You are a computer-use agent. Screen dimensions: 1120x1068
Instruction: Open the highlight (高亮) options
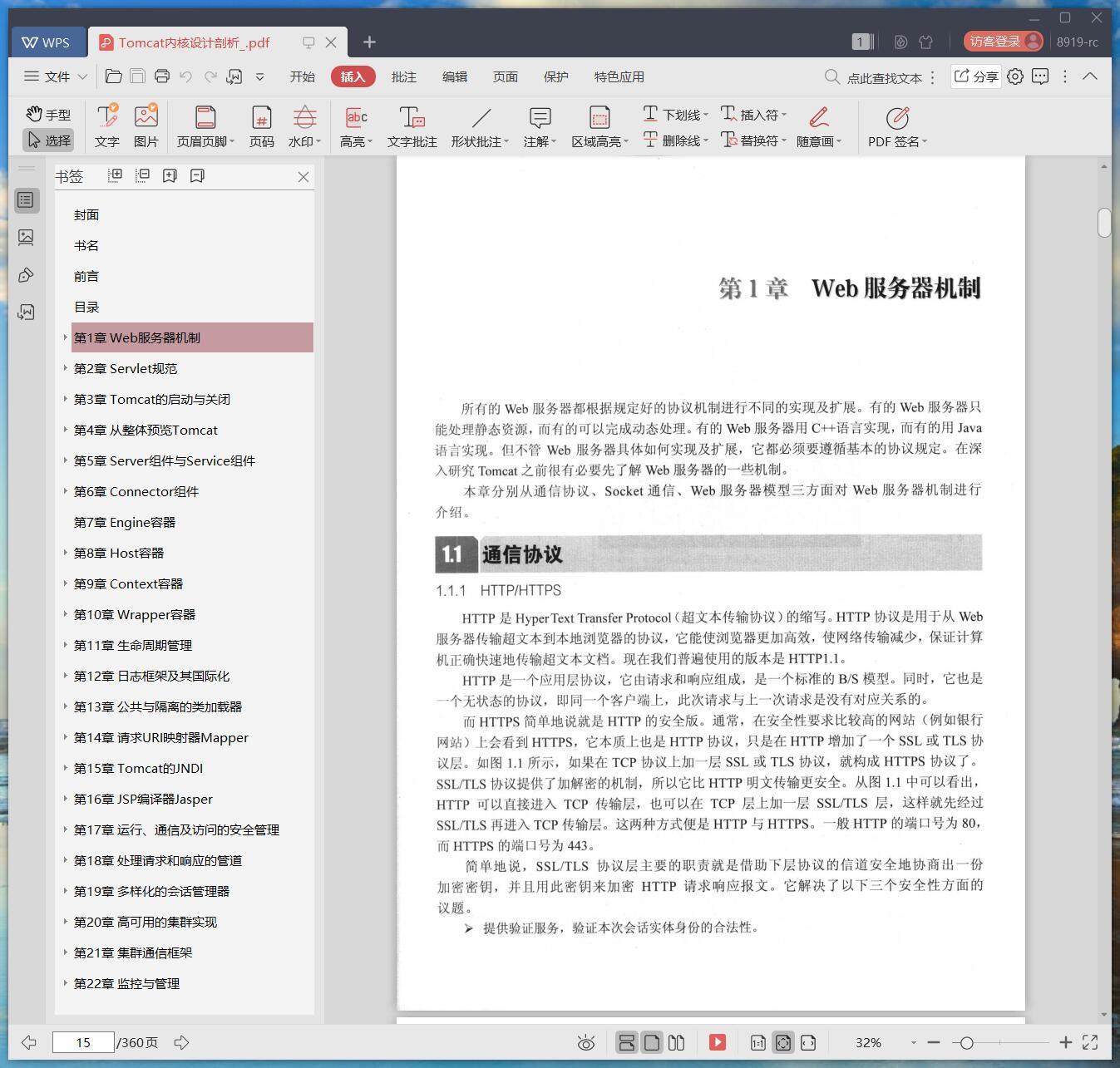(x=356, y=126)
